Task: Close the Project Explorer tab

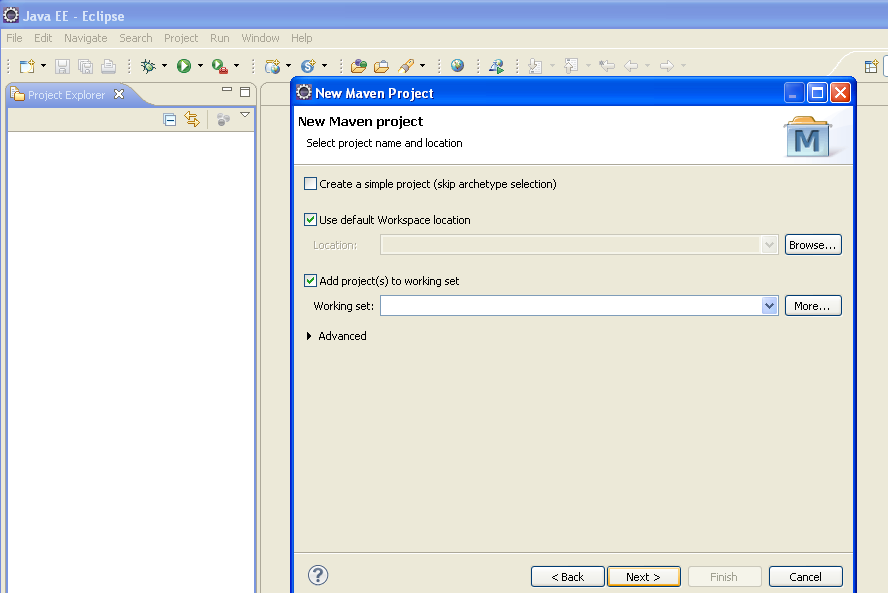Action: coord(119,94)
